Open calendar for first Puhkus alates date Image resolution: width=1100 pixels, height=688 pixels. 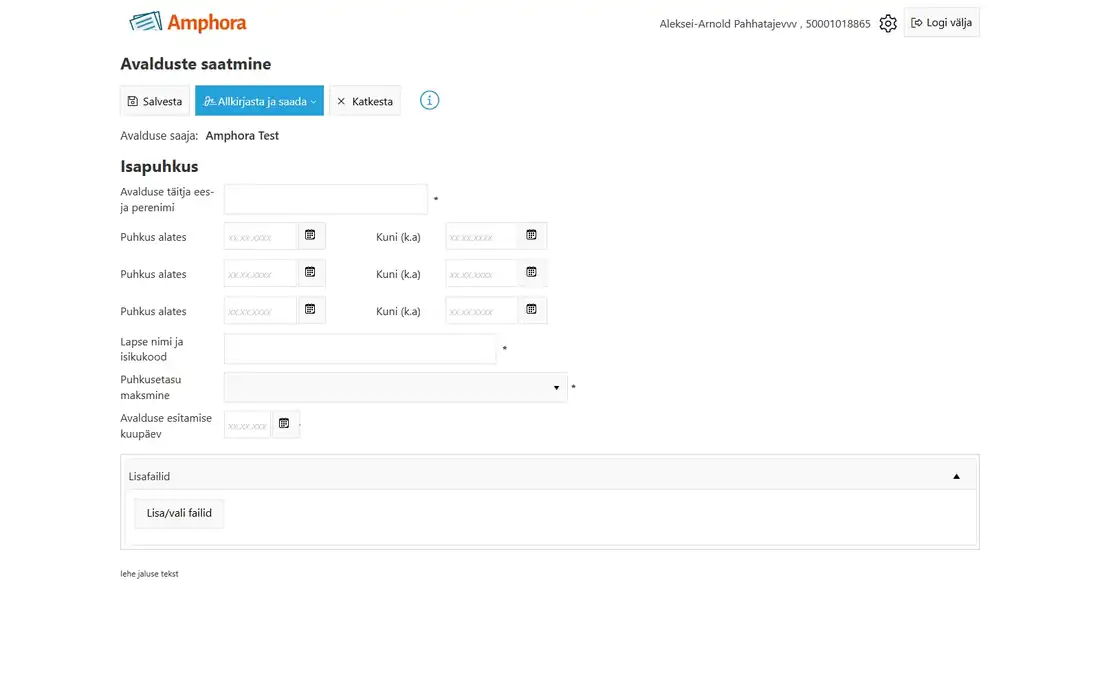tap(310, 236)
